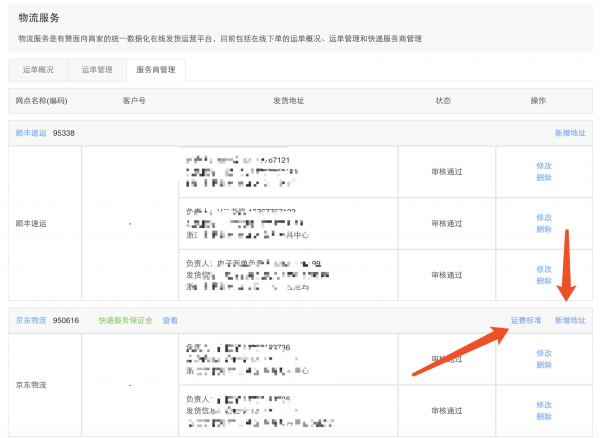600x438 pixels.
Task: Click 新增地址 in the 顺丰速运 header row
Action: [x=570, y=132]
